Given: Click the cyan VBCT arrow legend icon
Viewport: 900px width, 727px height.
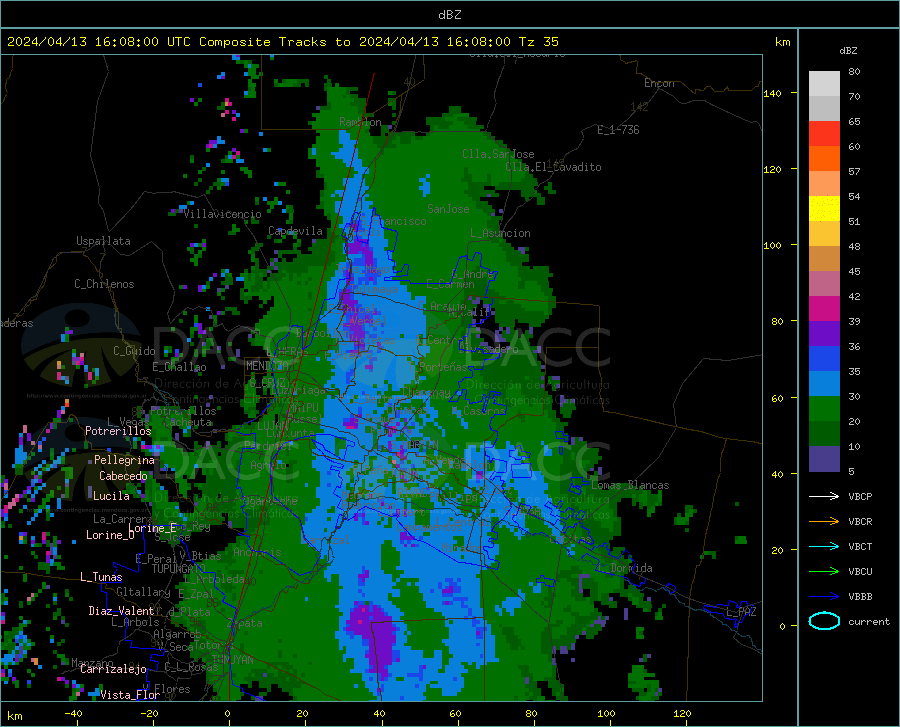Looking at the screenshot, I should click(824, 546).
